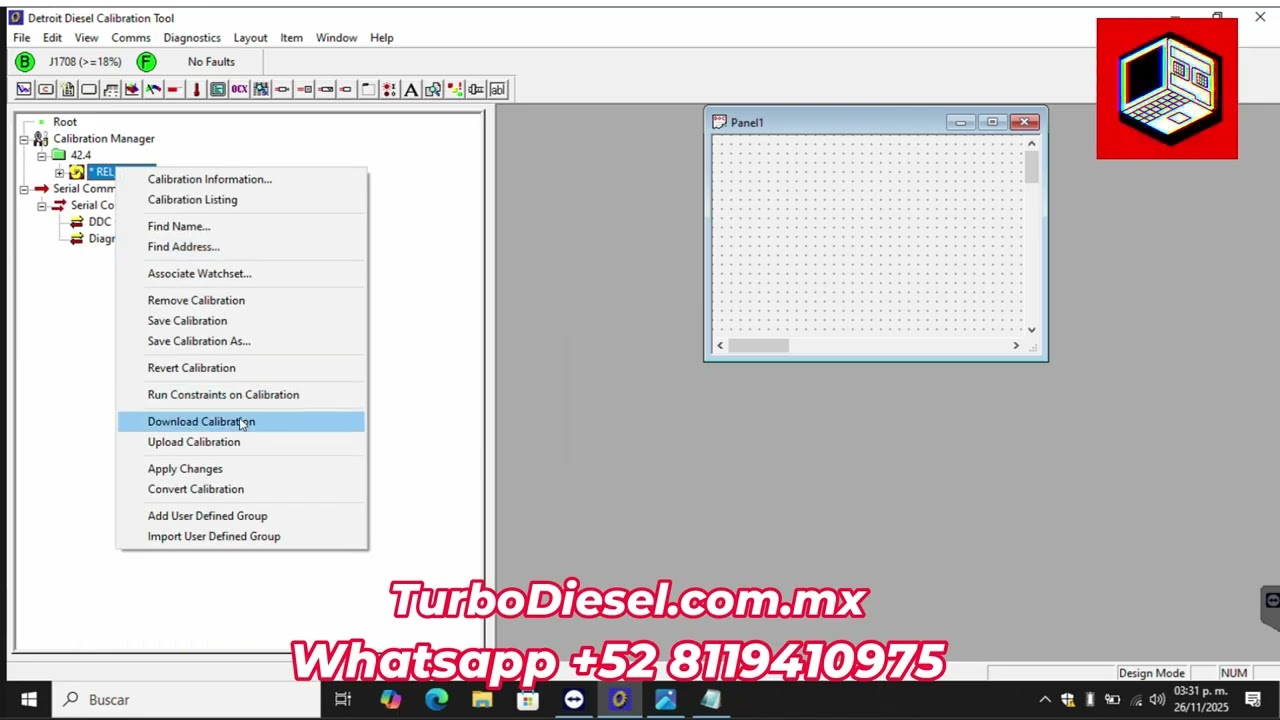The width and height of the screenshot is (1280, 720).
Task: Open the Comms menu
Action: tap(131, 38)
